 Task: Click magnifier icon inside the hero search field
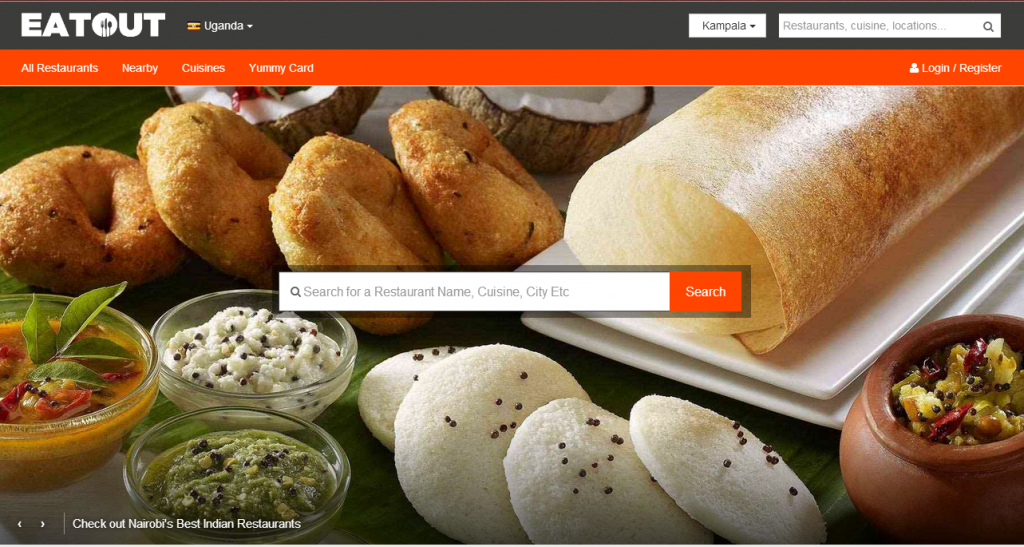[295, 292]
